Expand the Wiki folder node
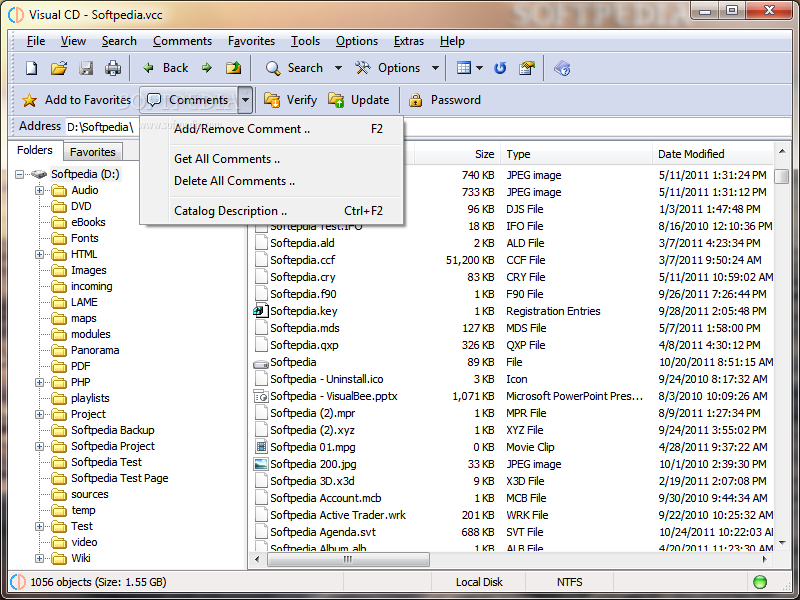800x600 pixels. tap(39, 558)
